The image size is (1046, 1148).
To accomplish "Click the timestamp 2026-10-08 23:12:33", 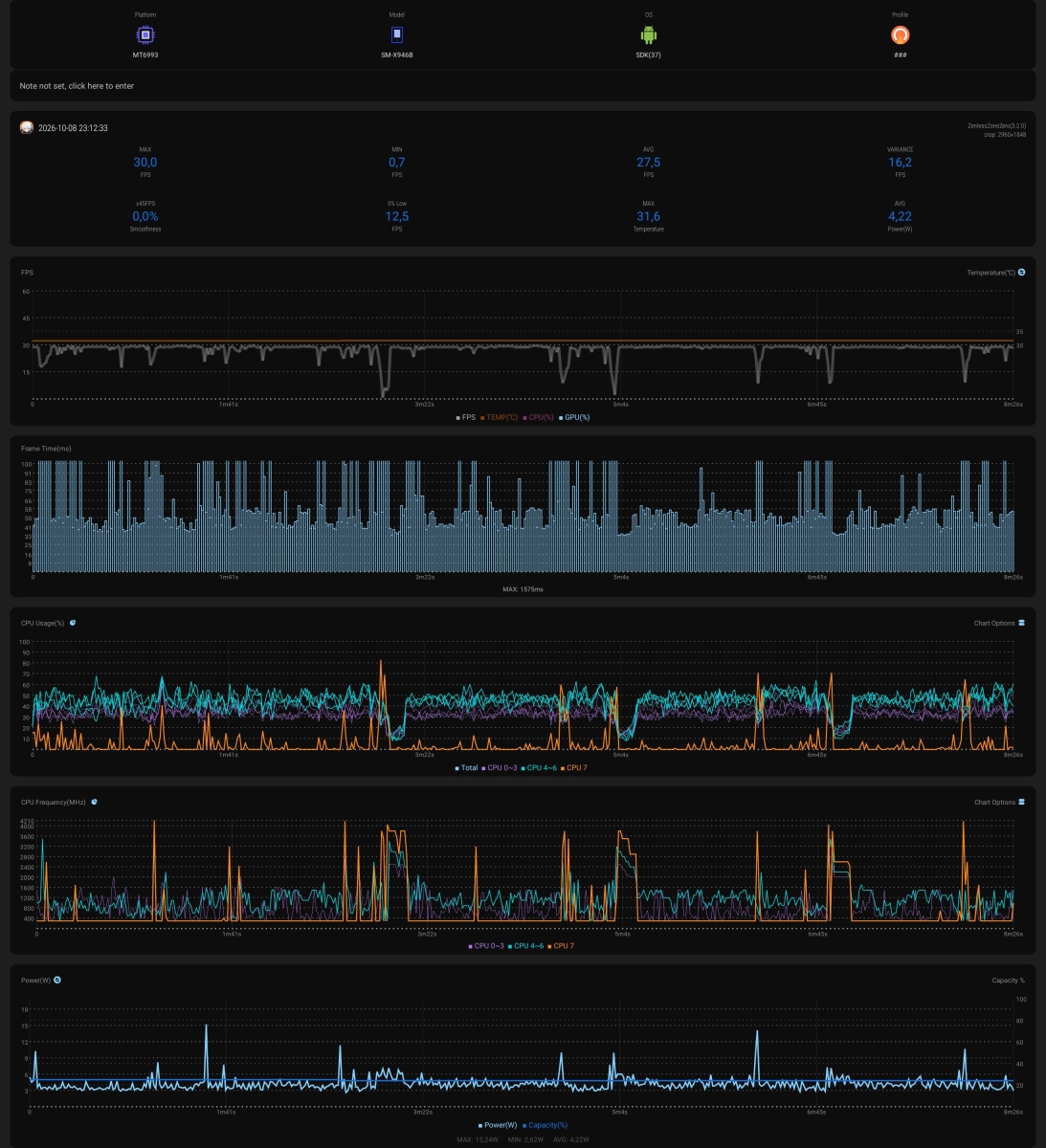I will (73, 128).
